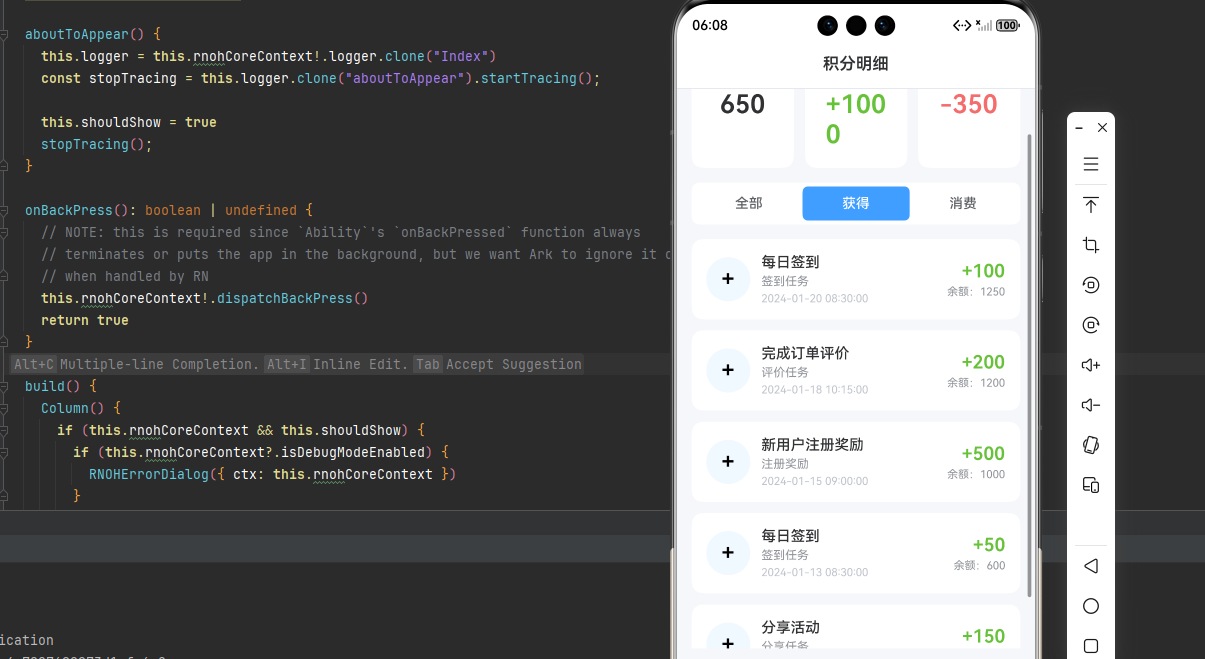Decrease emulator volume with speaker minus icon
1205x659 pixels.
pyautogui.click(x=1091, y=405)
